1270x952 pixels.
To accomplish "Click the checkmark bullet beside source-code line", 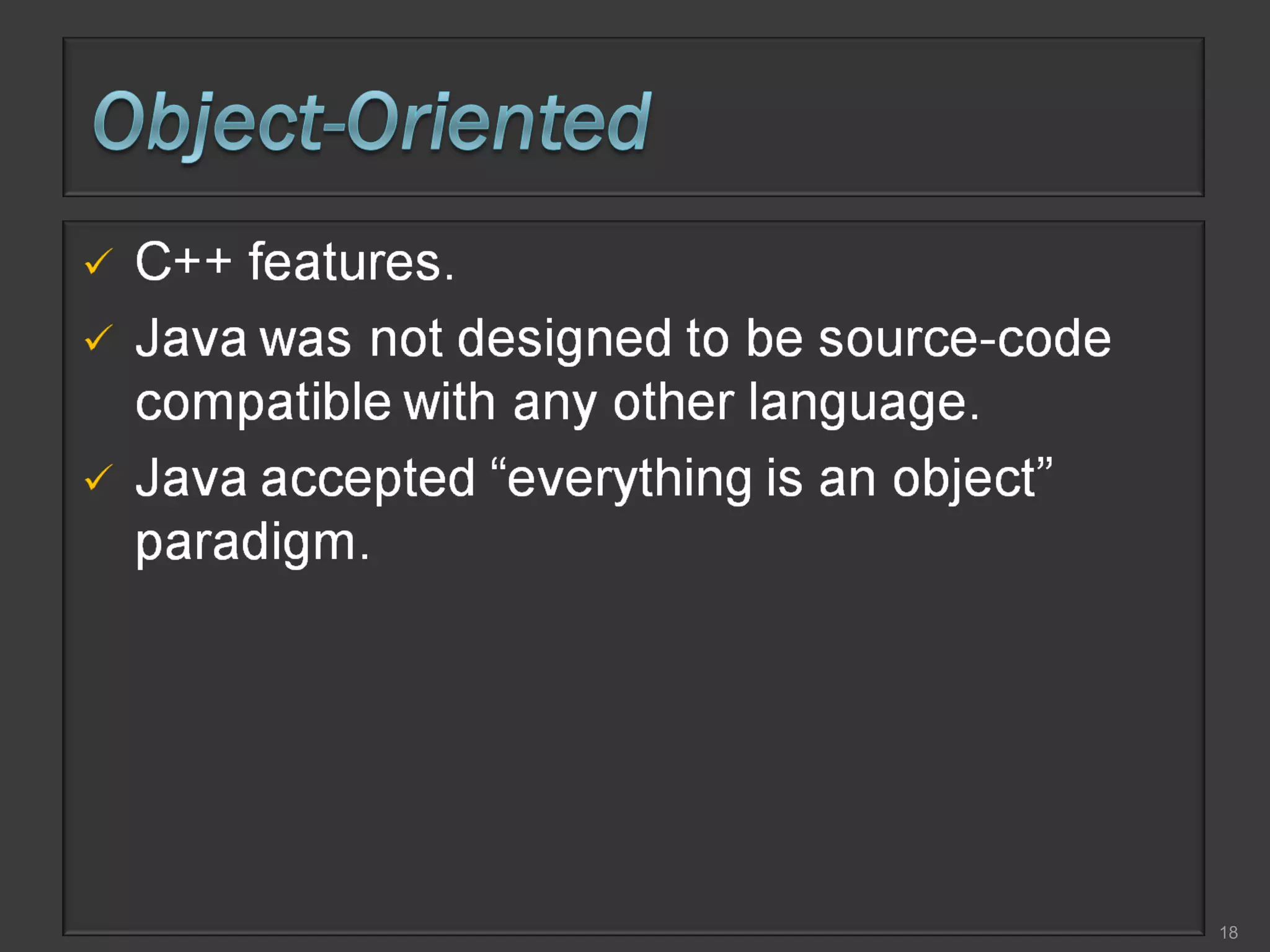I will pos(98,338).
